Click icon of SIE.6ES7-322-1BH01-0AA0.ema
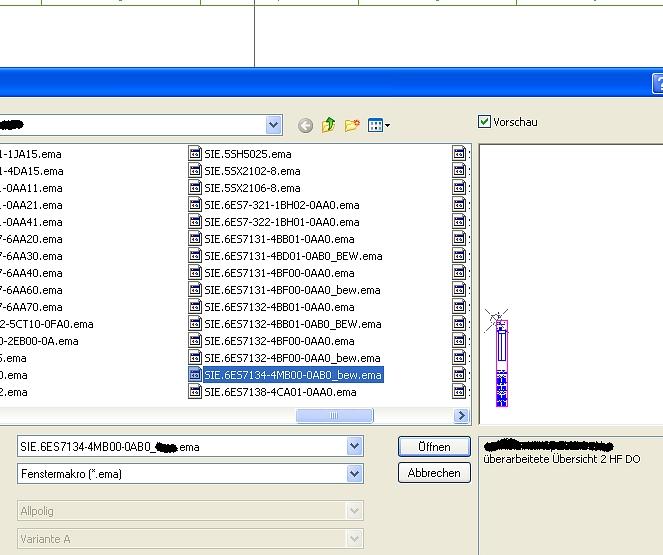Screen dimensions: 663x555 tap(195, 221)
